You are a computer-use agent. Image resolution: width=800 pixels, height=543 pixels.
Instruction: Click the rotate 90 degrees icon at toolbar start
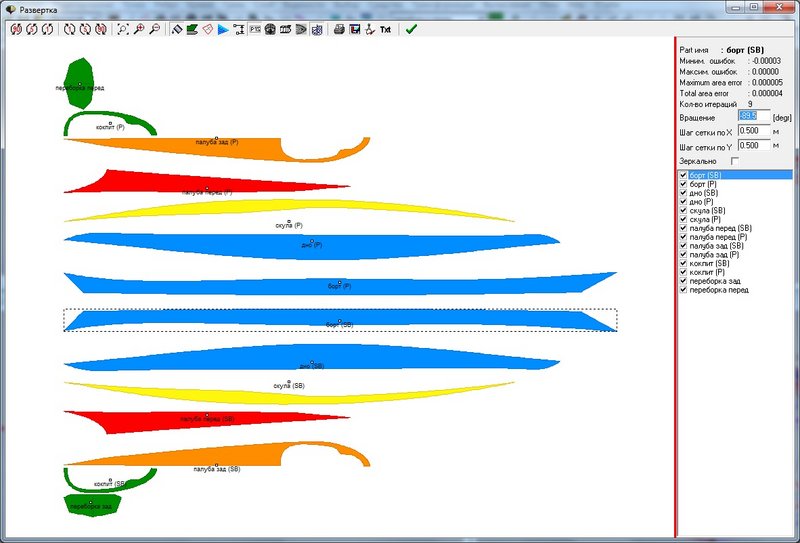click(16, 29)
